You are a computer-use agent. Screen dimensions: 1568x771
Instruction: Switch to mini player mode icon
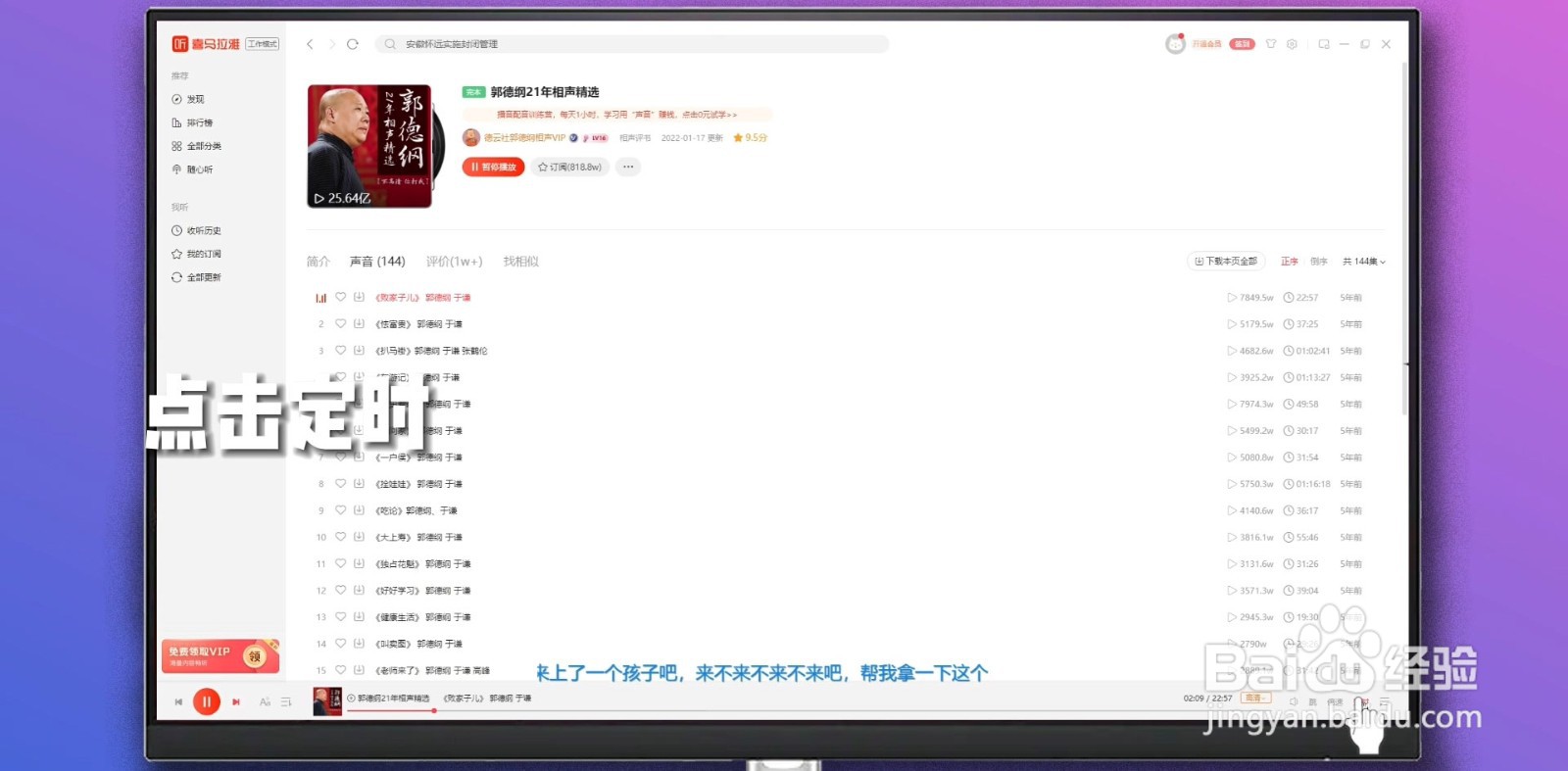[x=1324, y=44]
